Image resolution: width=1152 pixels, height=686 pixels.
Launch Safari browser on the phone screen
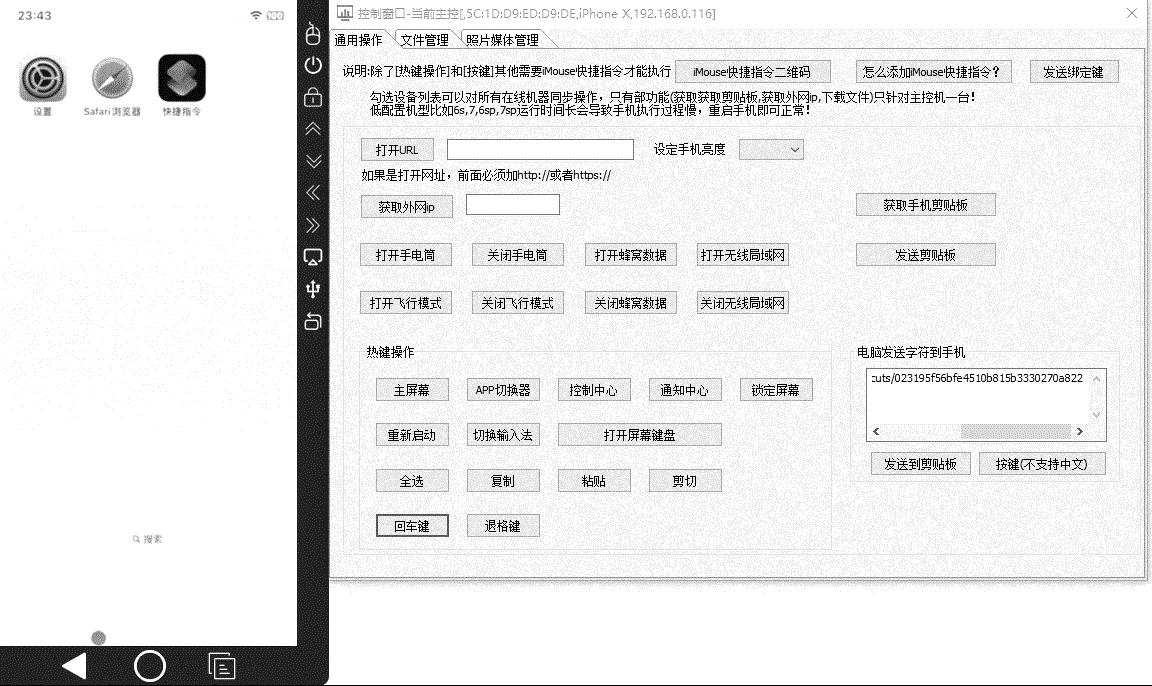[x=112, y=79]
